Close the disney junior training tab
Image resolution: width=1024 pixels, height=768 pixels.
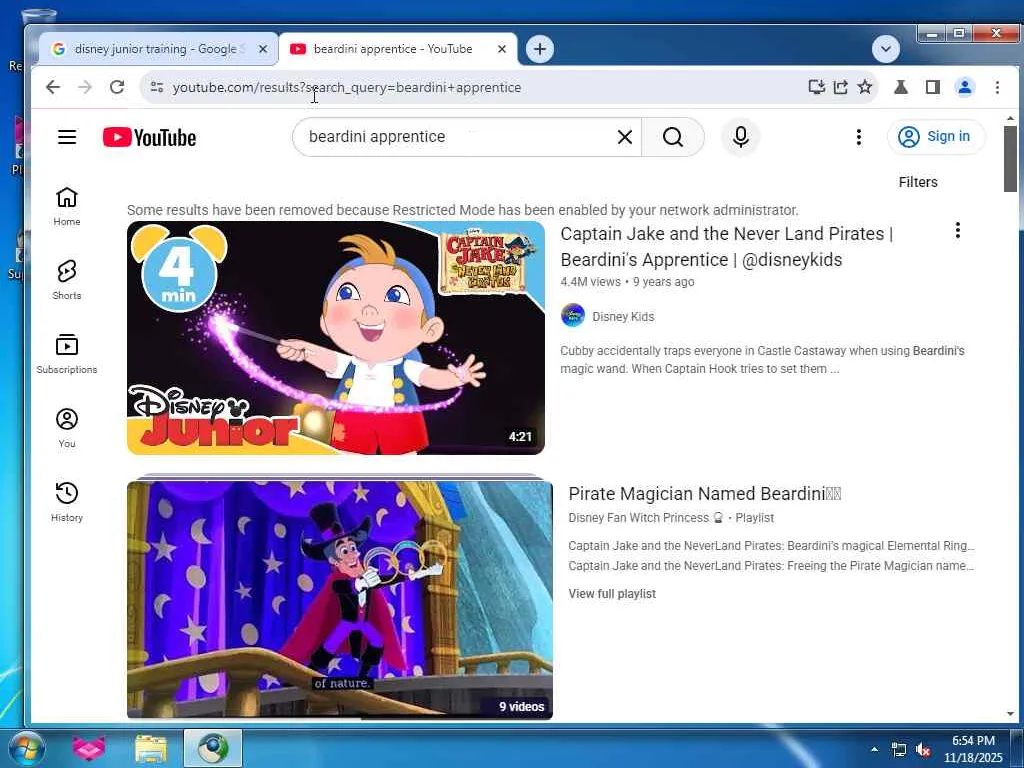pyautogui.click(x=263, y=49)
